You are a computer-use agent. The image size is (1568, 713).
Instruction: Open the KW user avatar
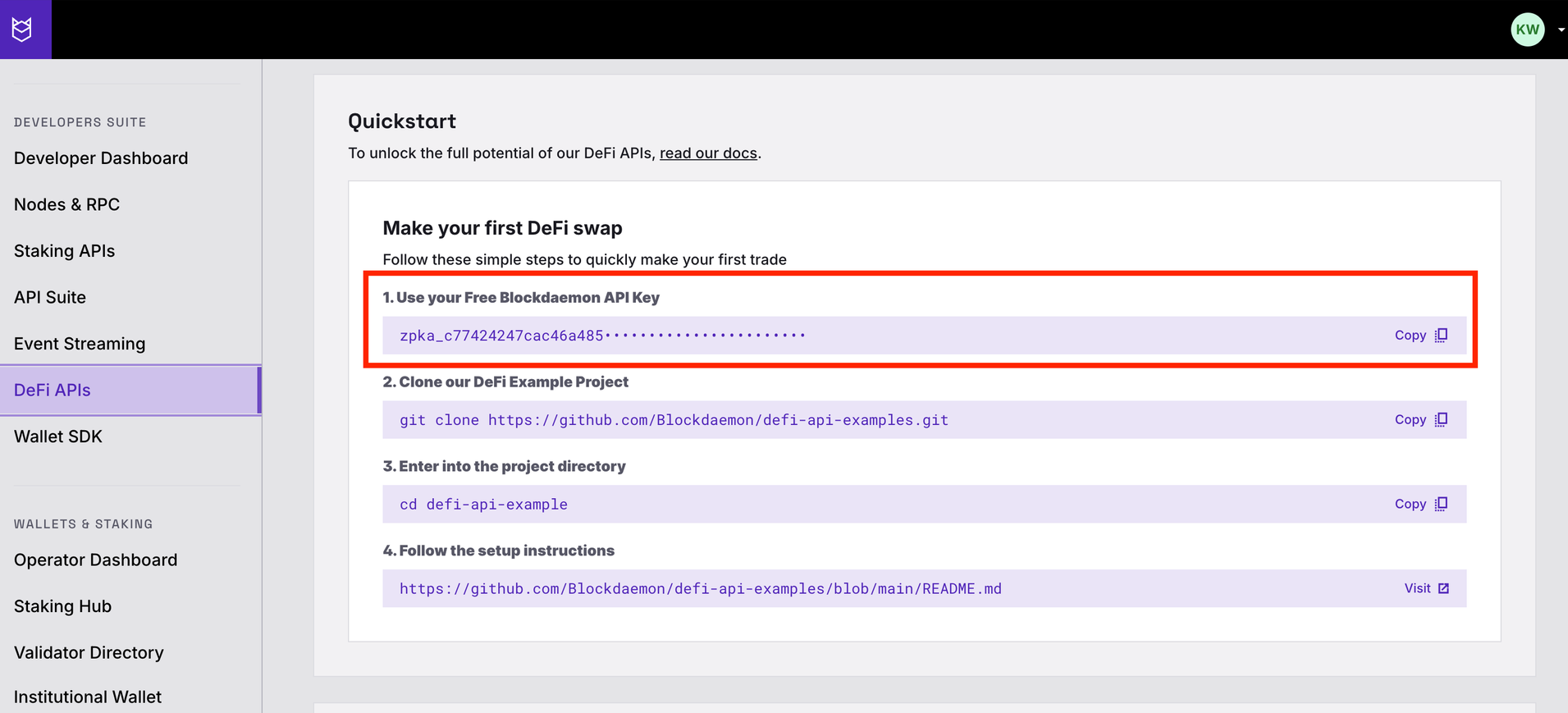tap(1527, 30)
